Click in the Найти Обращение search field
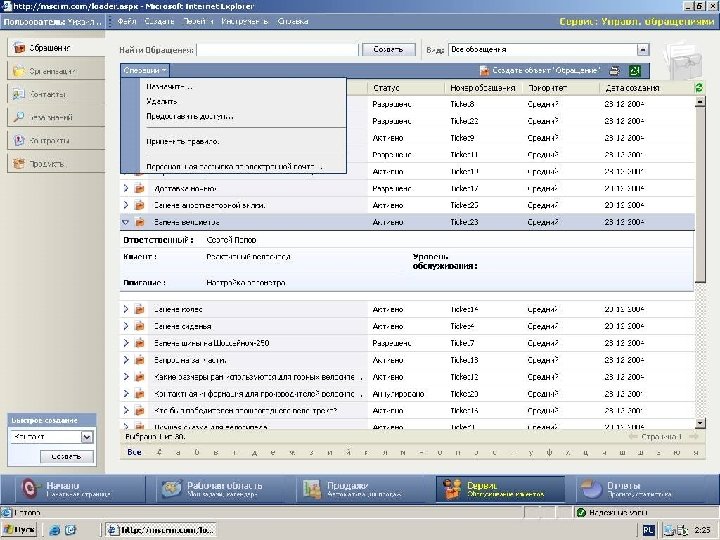The height and width of the screenshot is (540, 720). click(278, 49)
